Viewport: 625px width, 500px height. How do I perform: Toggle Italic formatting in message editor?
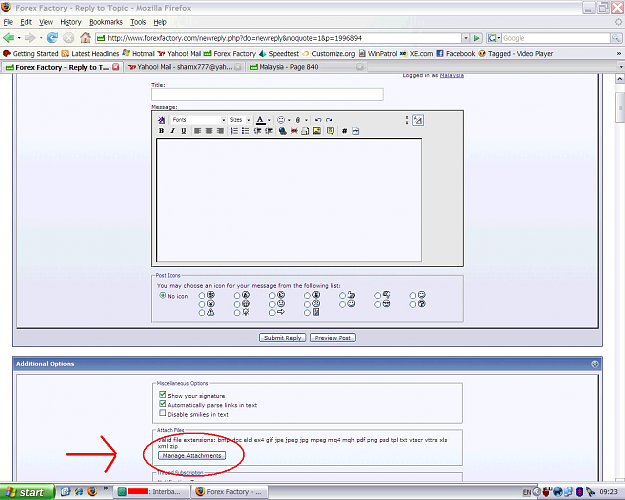[x=173, y=131]
